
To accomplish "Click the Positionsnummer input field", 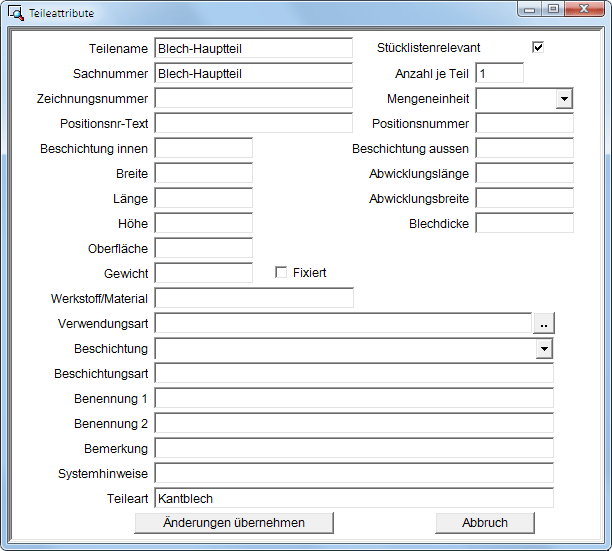I will click(x=525, y=123).
